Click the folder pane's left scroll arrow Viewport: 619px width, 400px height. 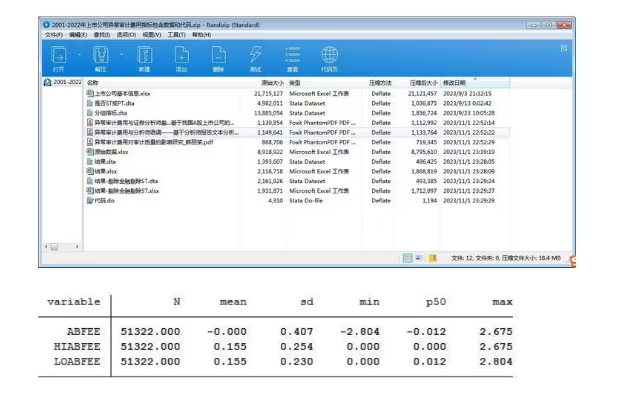(46, 247)
